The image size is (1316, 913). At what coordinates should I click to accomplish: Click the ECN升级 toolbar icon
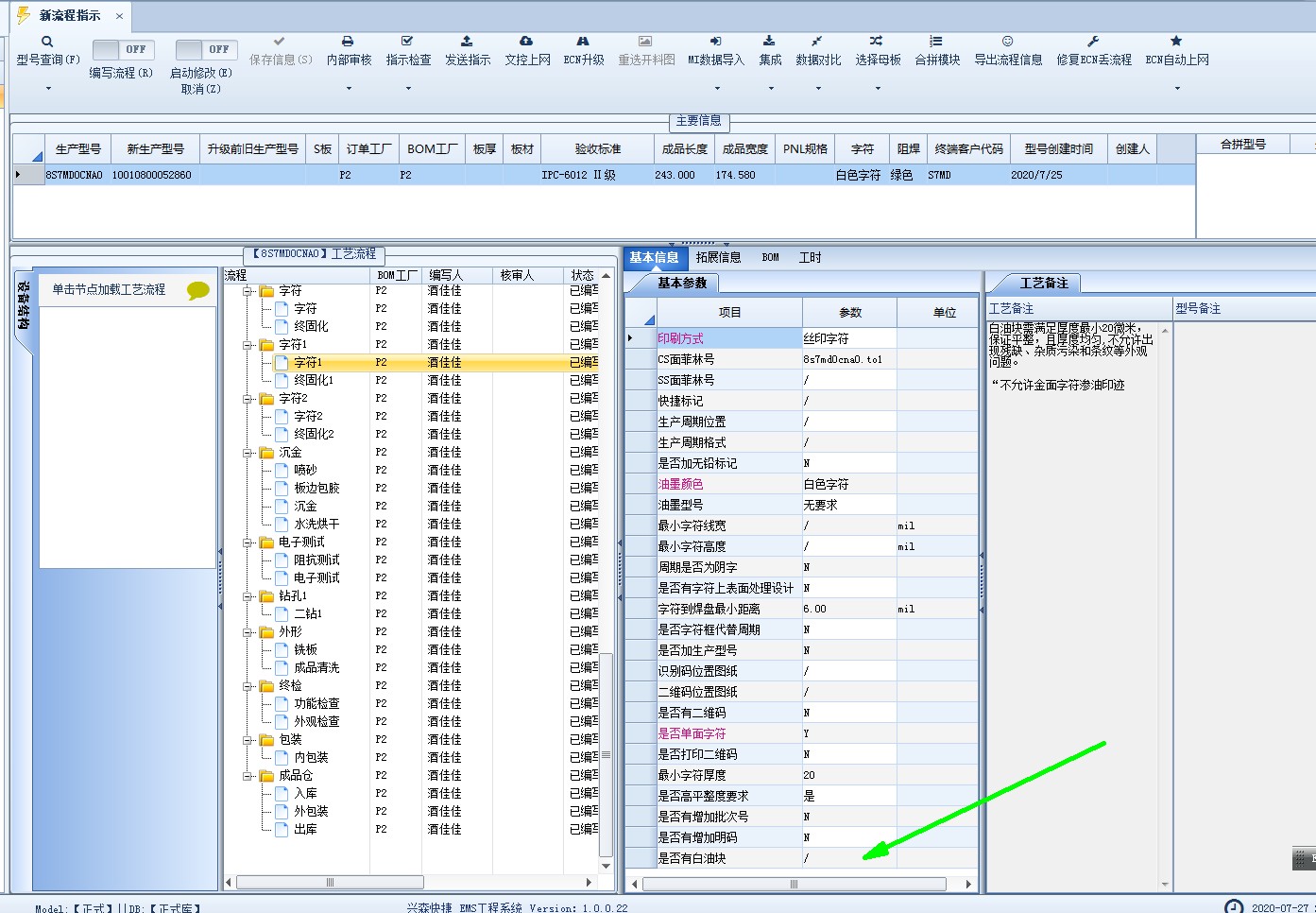point(583,42)
